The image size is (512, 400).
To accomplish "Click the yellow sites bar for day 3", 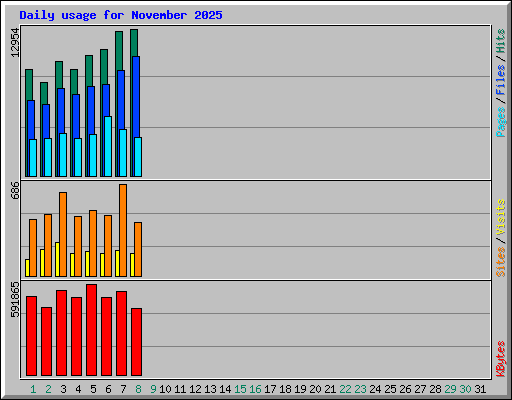I will click(57, 259).
